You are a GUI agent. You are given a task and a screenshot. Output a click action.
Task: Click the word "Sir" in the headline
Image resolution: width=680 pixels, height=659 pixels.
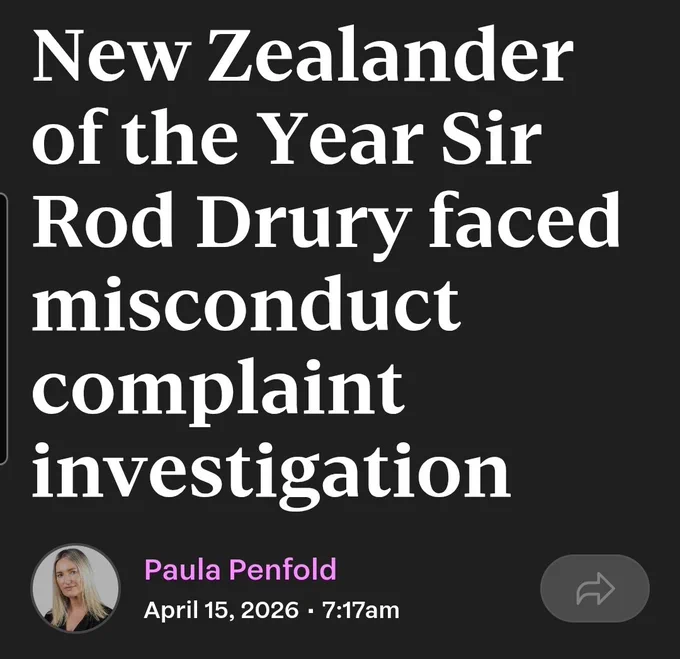[491, 138]
